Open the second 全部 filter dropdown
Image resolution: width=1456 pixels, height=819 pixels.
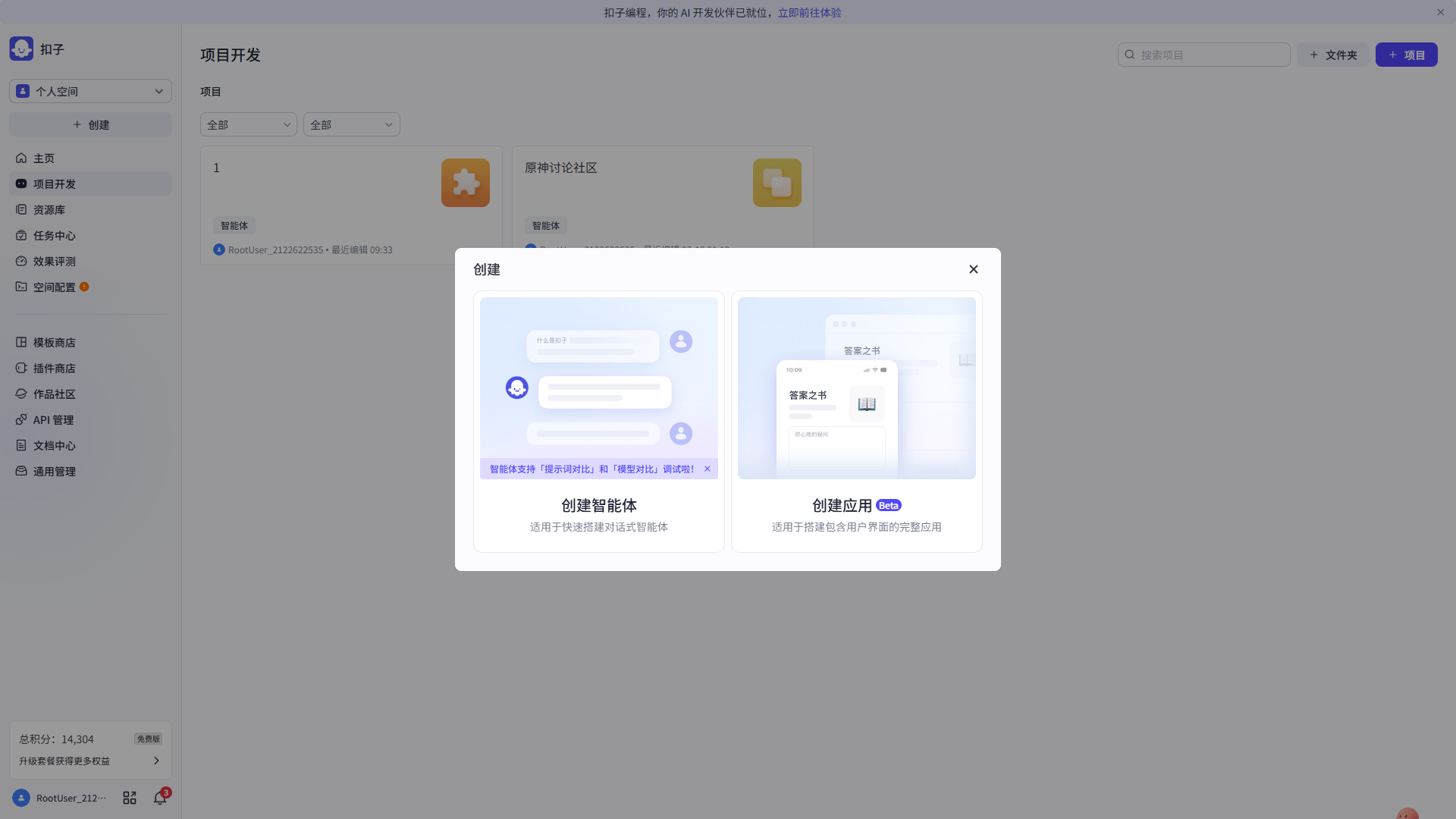click(351, 124)
